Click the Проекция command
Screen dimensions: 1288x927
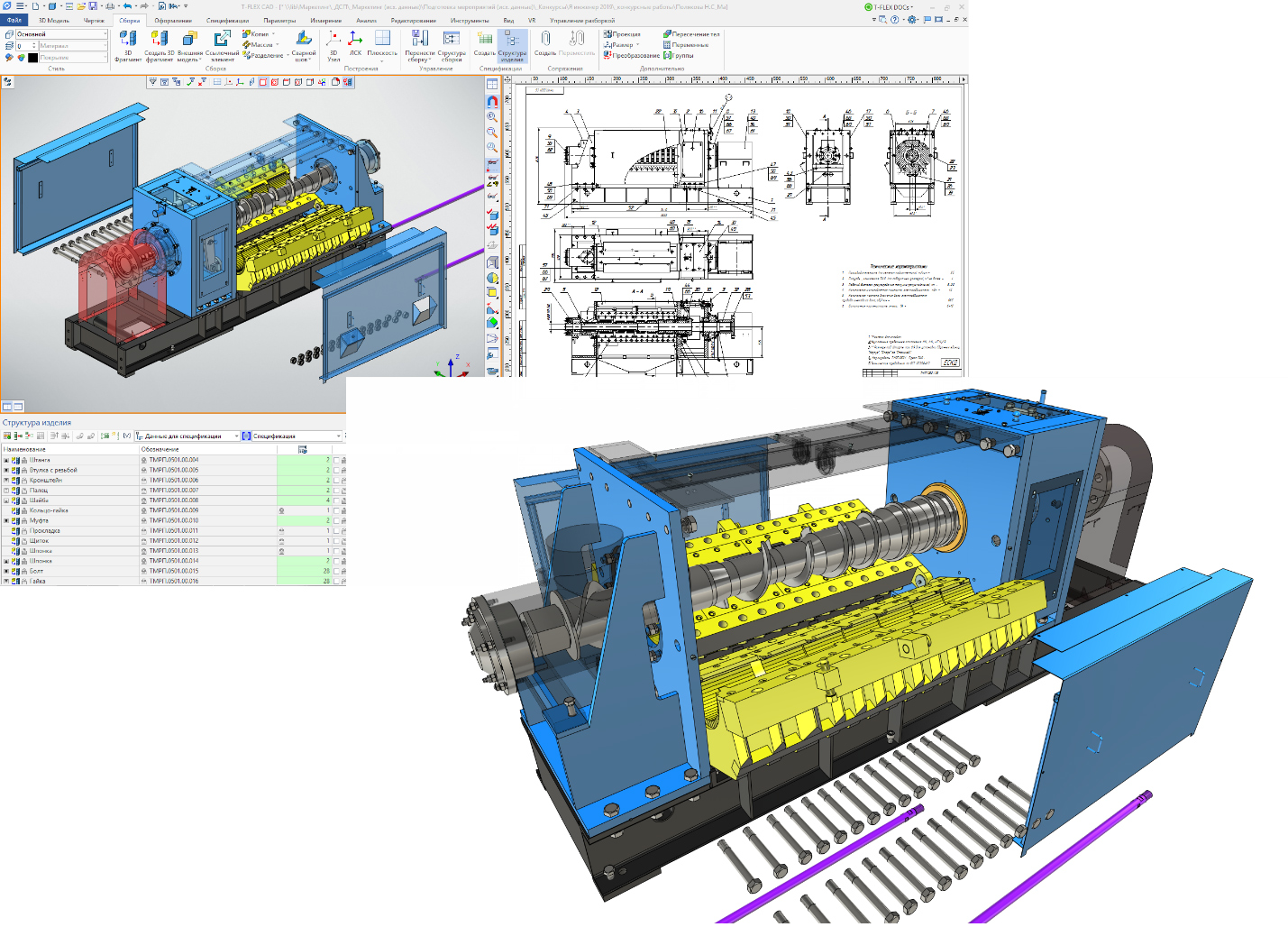point(623,34)
